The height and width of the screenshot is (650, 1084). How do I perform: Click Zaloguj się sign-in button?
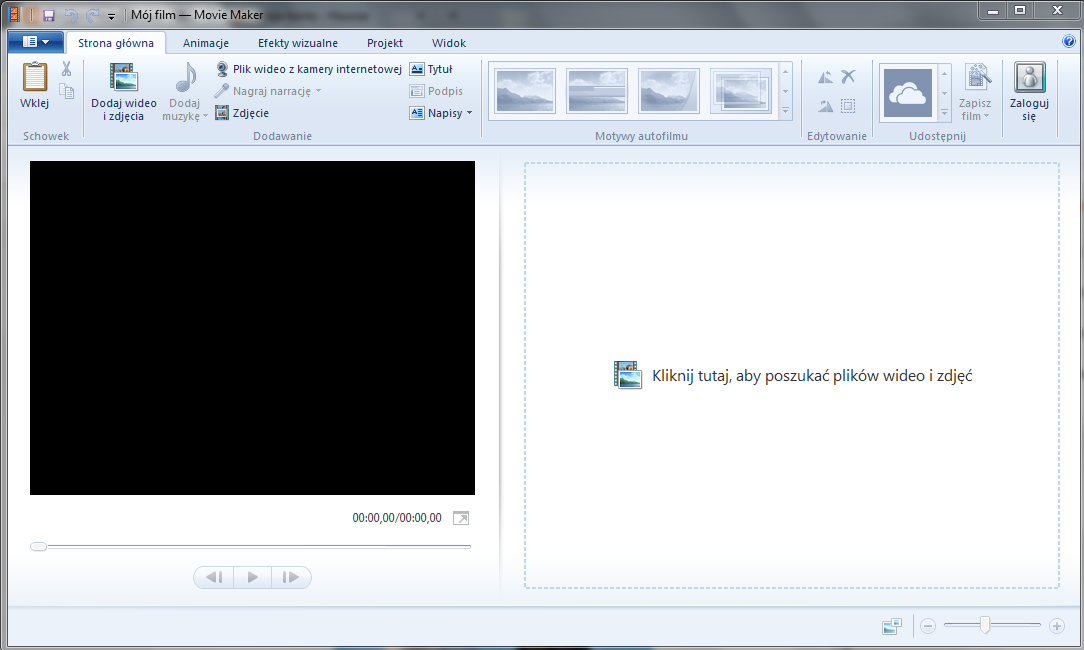point(1029,92)
